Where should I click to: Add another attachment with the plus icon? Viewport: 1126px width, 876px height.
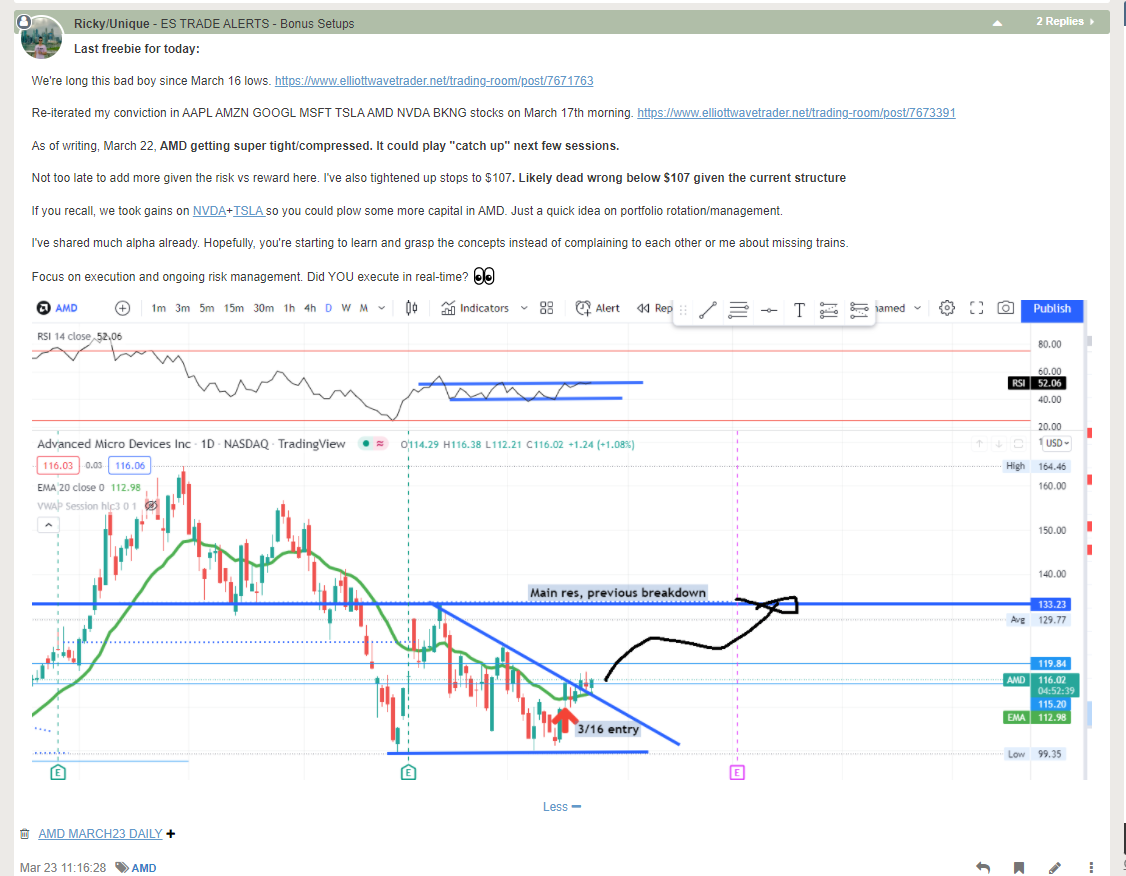point(171,834)
